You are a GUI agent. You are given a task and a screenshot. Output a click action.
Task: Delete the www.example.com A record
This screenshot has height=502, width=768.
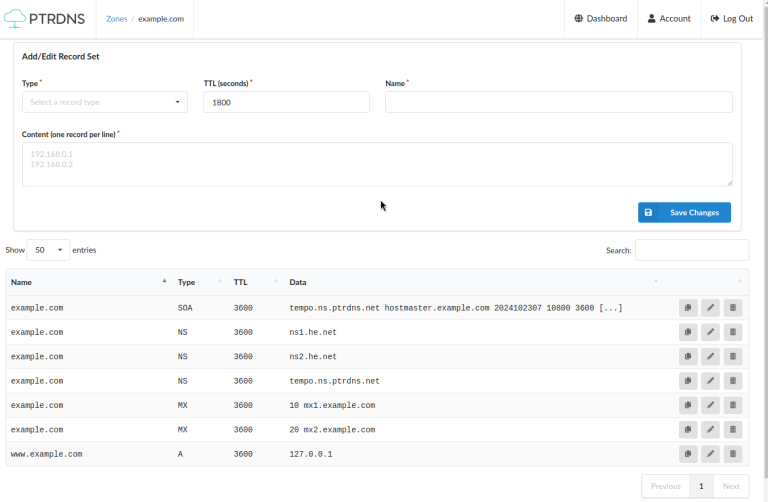(733, 454)
